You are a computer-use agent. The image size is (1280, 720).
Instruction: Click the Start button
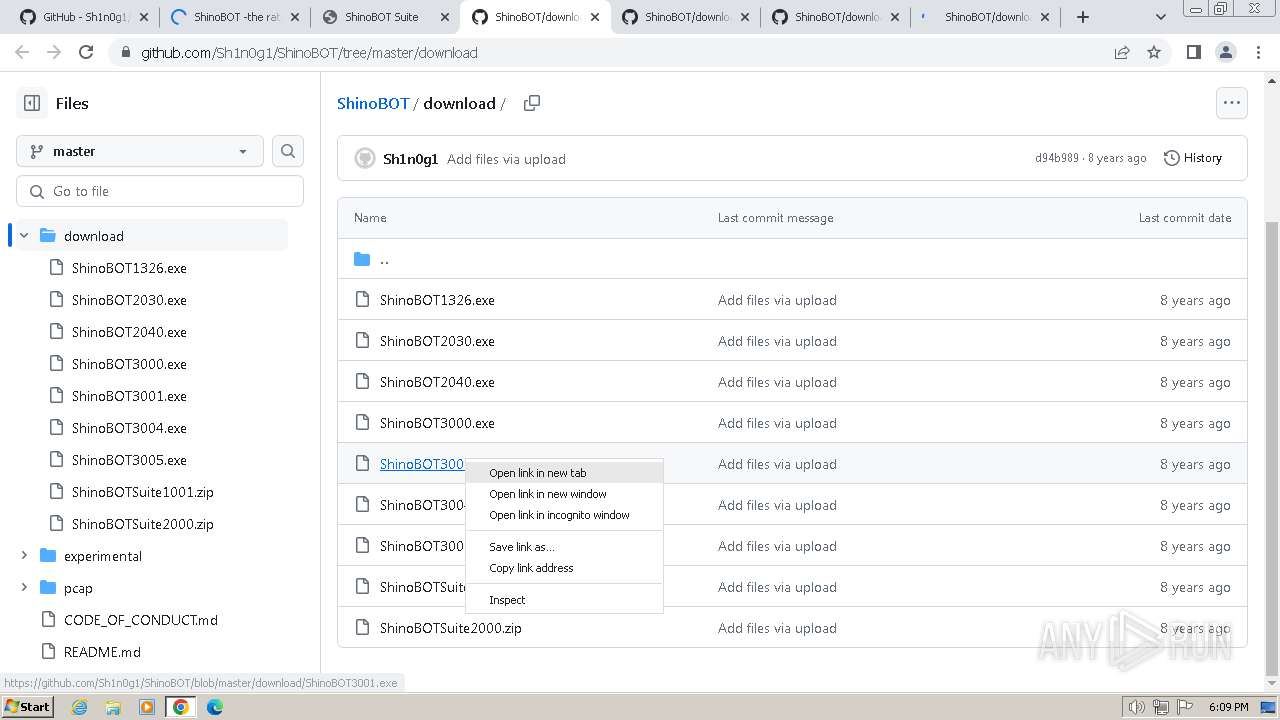coord(28,707)
